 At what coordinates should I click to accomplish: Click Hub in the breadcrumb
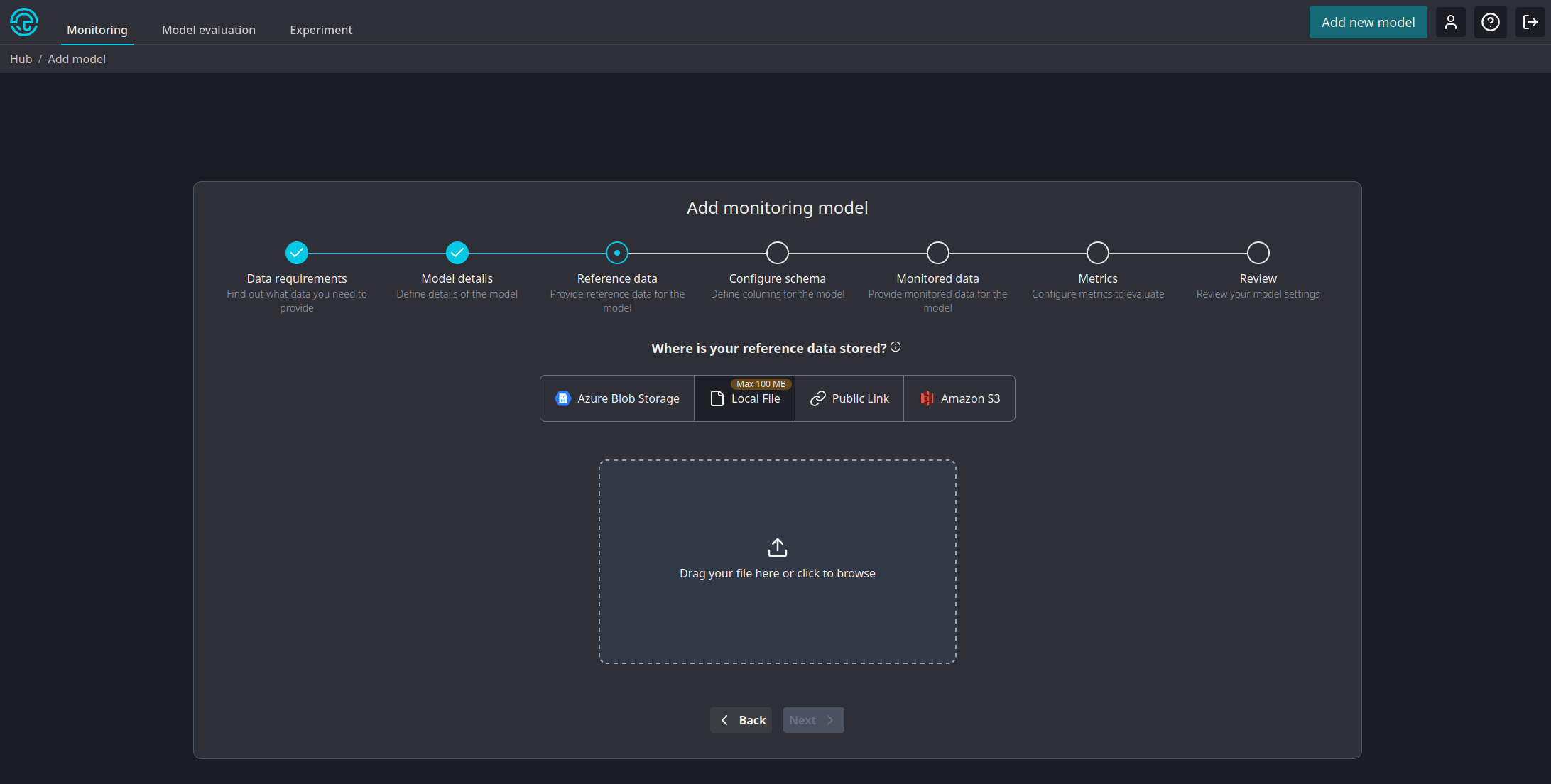(21, 59)
